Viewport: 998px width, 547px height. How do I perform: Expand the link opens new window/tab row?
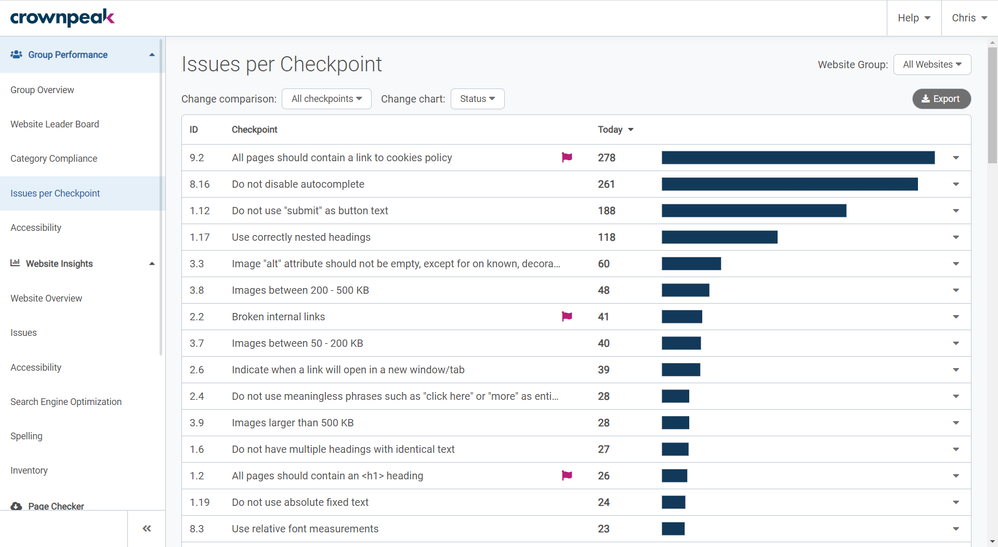pos(956,370)
